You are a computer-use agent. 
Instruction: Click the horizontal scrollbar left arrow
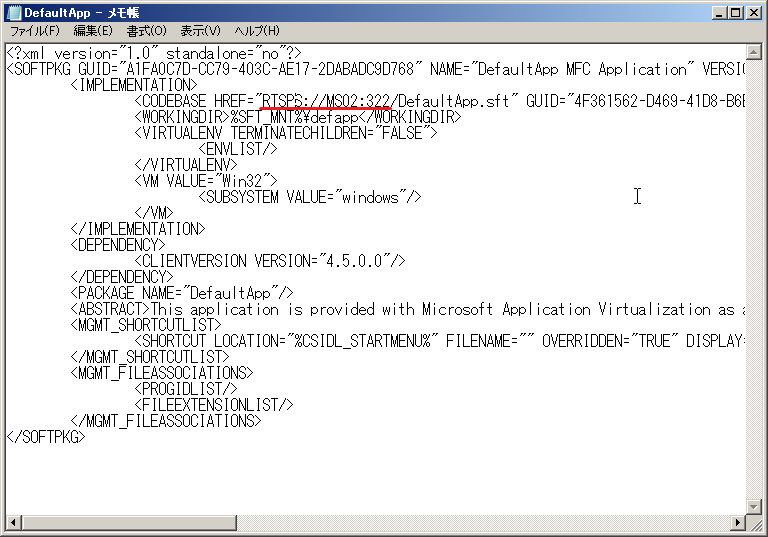click(x=13, y=523)
